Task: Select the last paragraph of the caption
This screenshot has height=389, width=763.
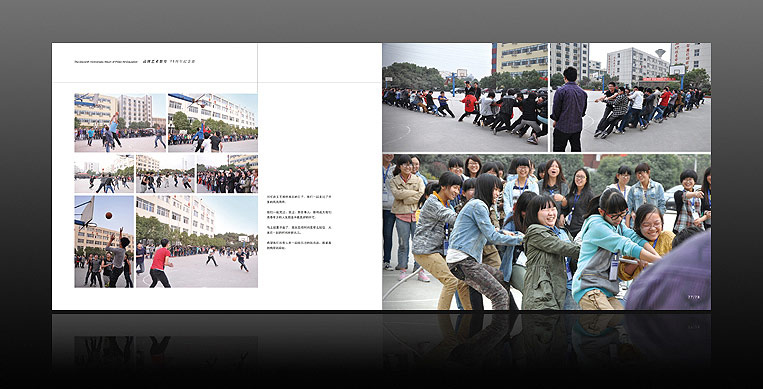Action: (x=299, y=244)
